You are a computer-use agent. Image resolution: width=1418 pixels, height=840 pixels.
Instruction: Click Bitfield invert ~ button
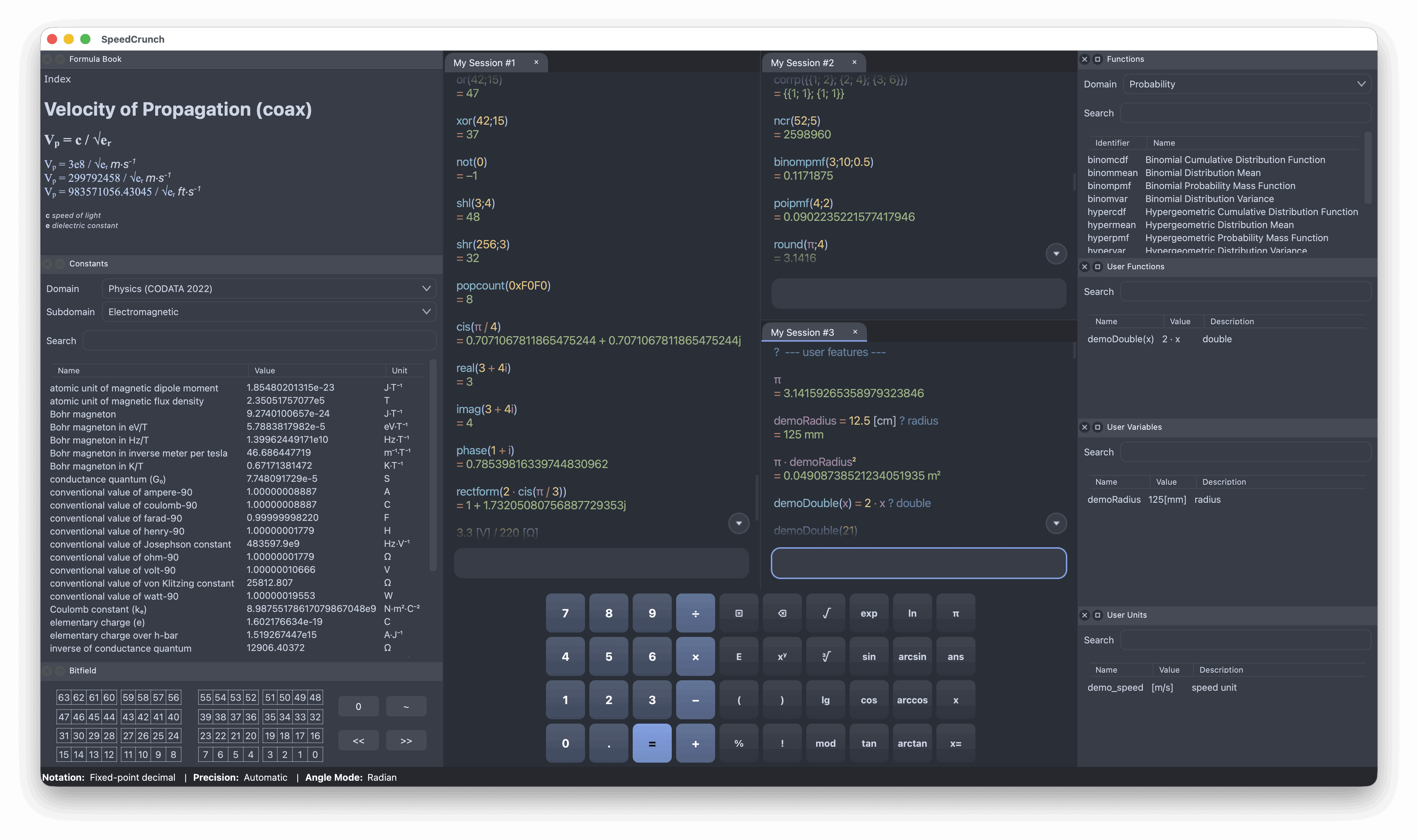(x=406, y=706)
